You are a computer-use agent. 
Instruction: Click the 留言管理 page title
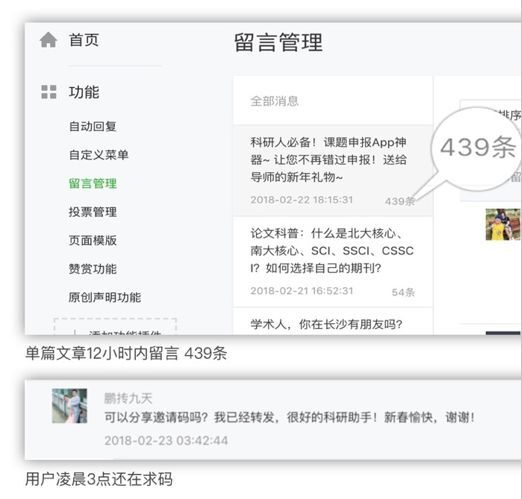(278, 42)
